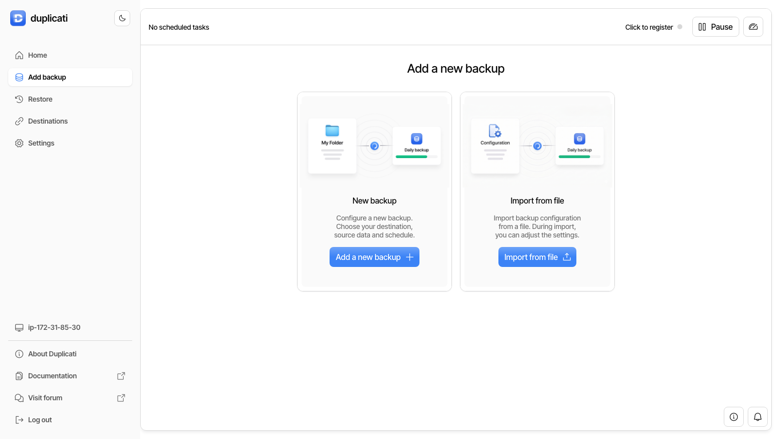Open the throttle speed gauge icon

753,27
